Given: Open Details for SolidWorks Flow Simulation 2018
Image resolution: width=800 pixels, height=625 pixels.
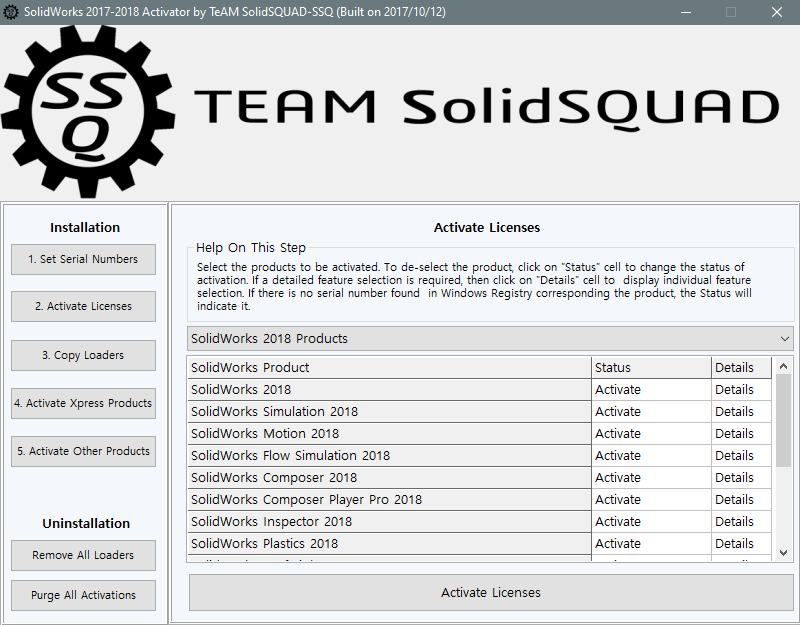Looking at the screenshot, I should pyautogui.click(x=741, y=455).
